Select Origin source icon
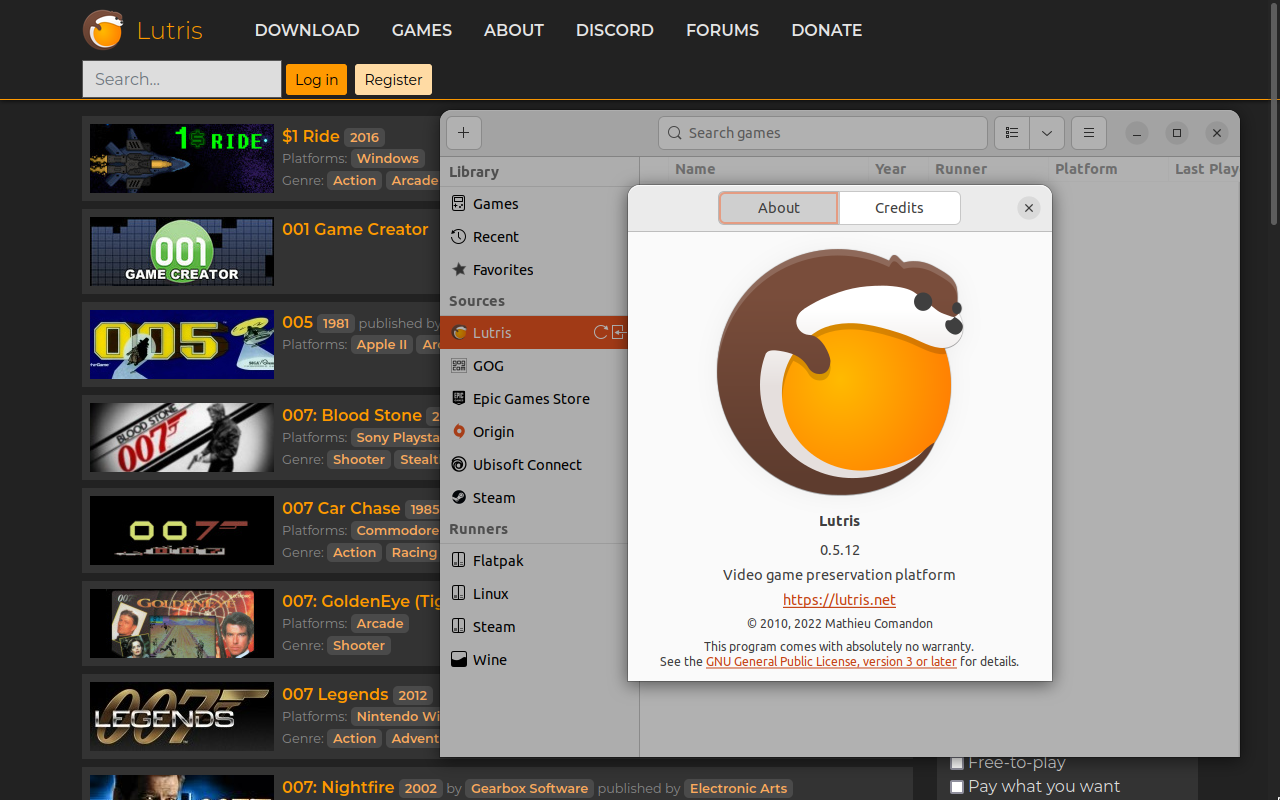1280x800 pixels. [459, 432]
